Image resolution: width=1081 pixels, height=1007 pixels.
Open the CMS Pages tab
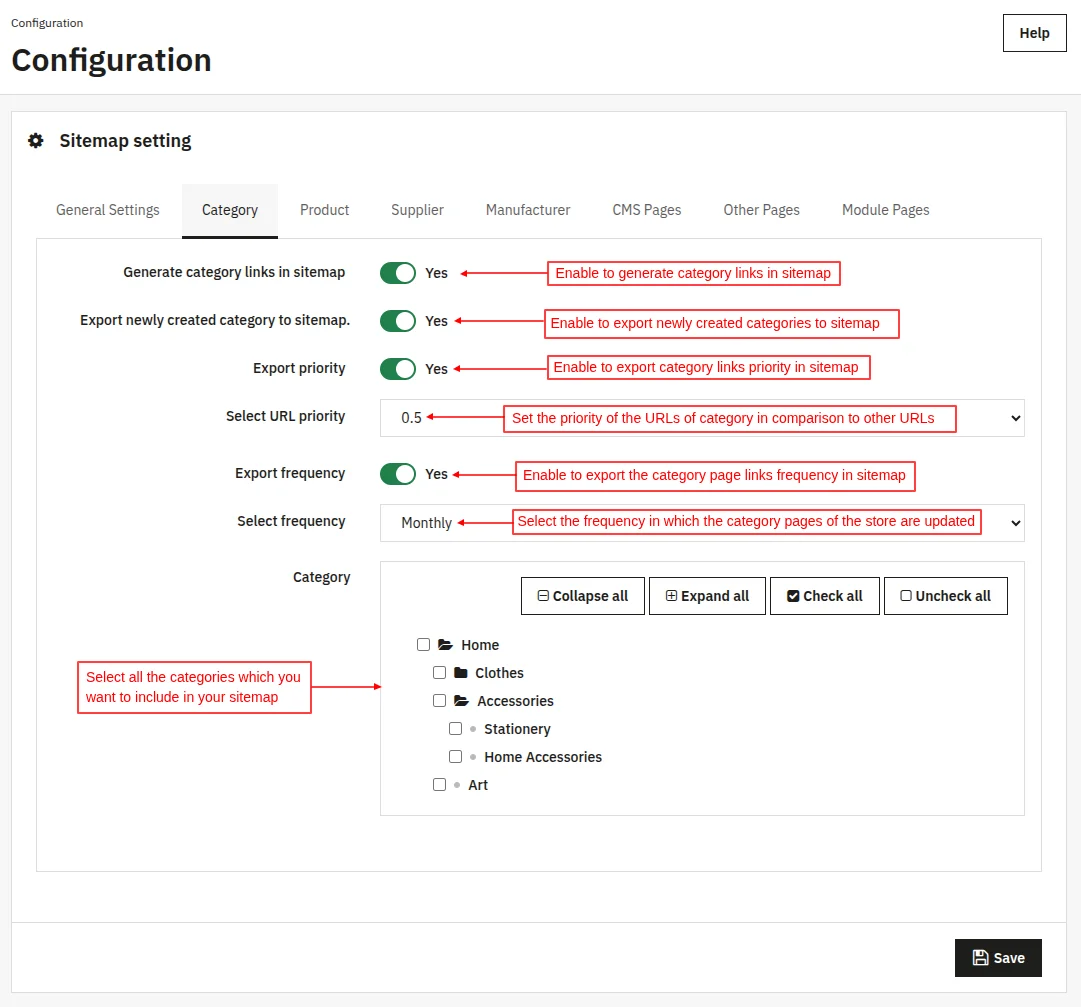[647, 210]
